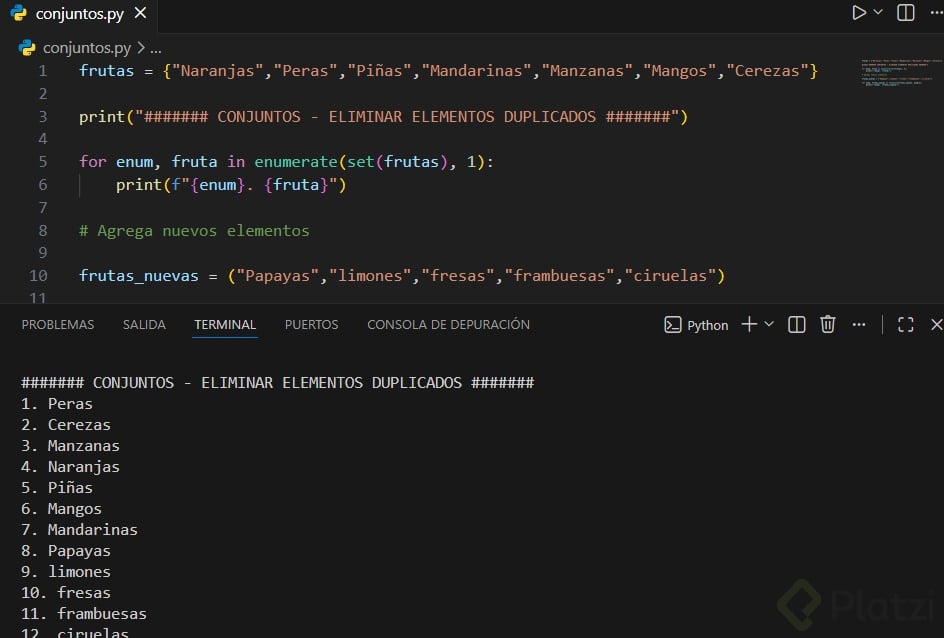The height and width of the screenshot is (638, 944).
Task: Click terminal output '5. Piñas'
Action: coord(57,488)
